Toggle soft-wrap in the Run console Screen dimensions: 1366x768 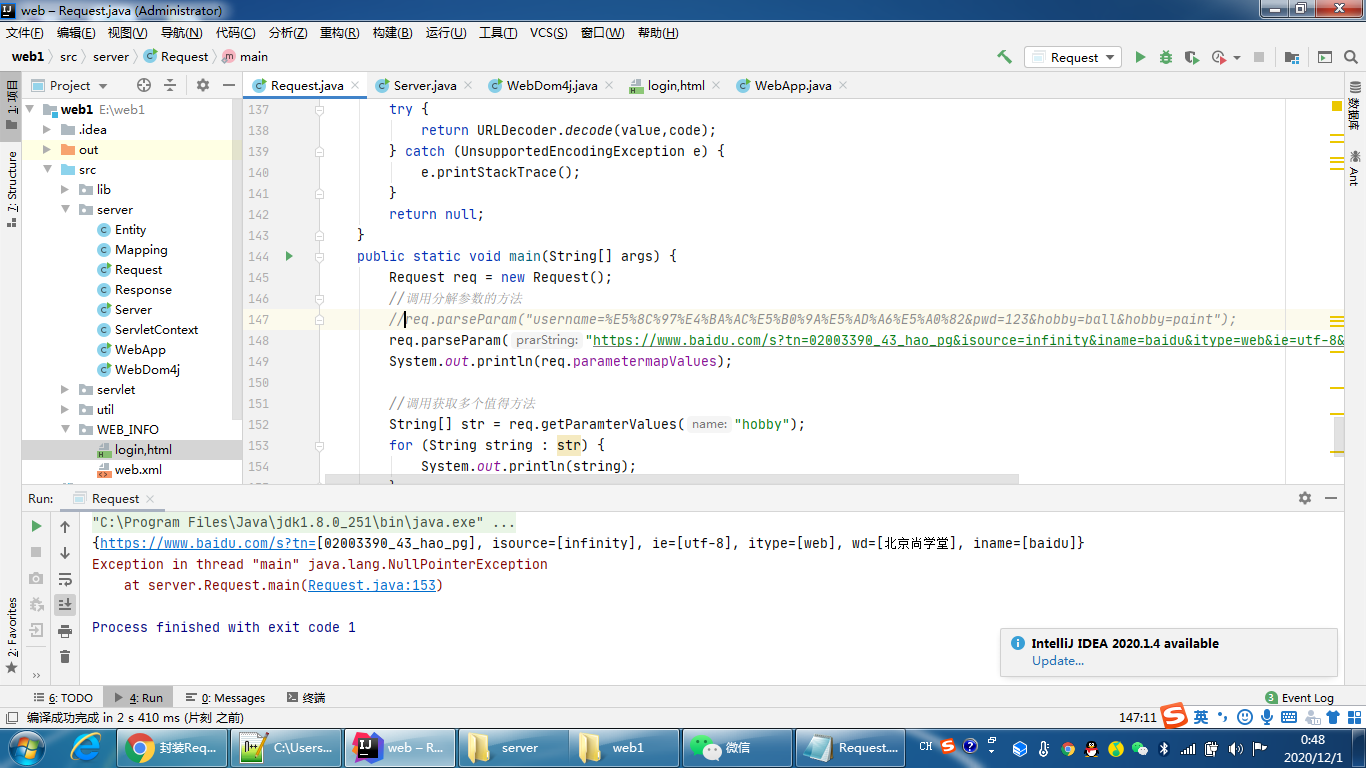65,578
